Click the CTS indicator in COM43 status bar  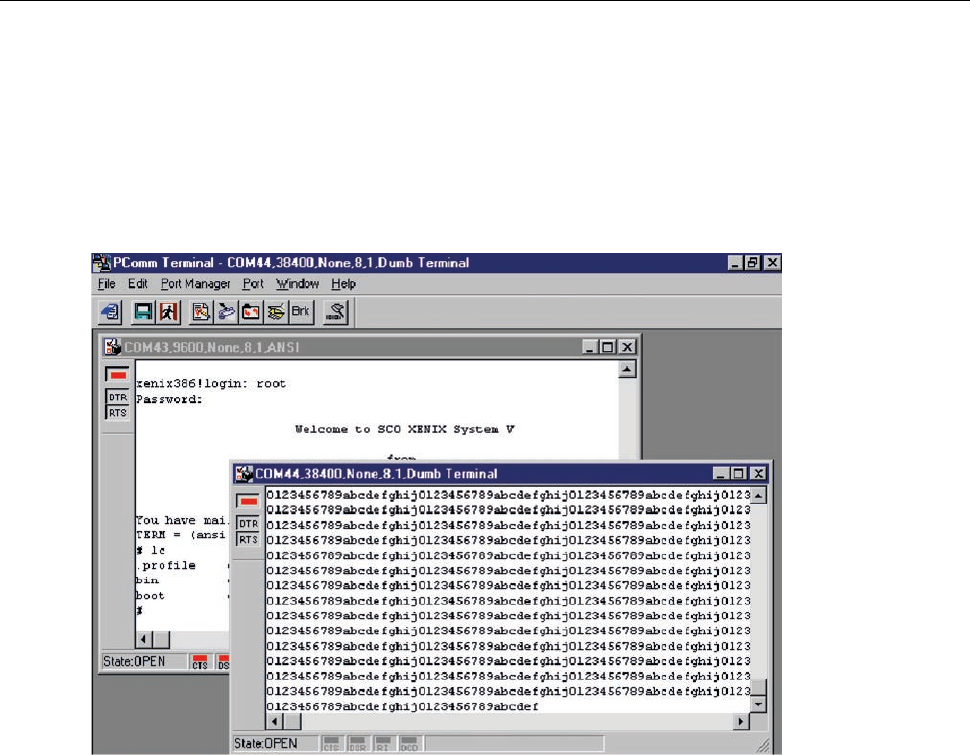[200, 662]
